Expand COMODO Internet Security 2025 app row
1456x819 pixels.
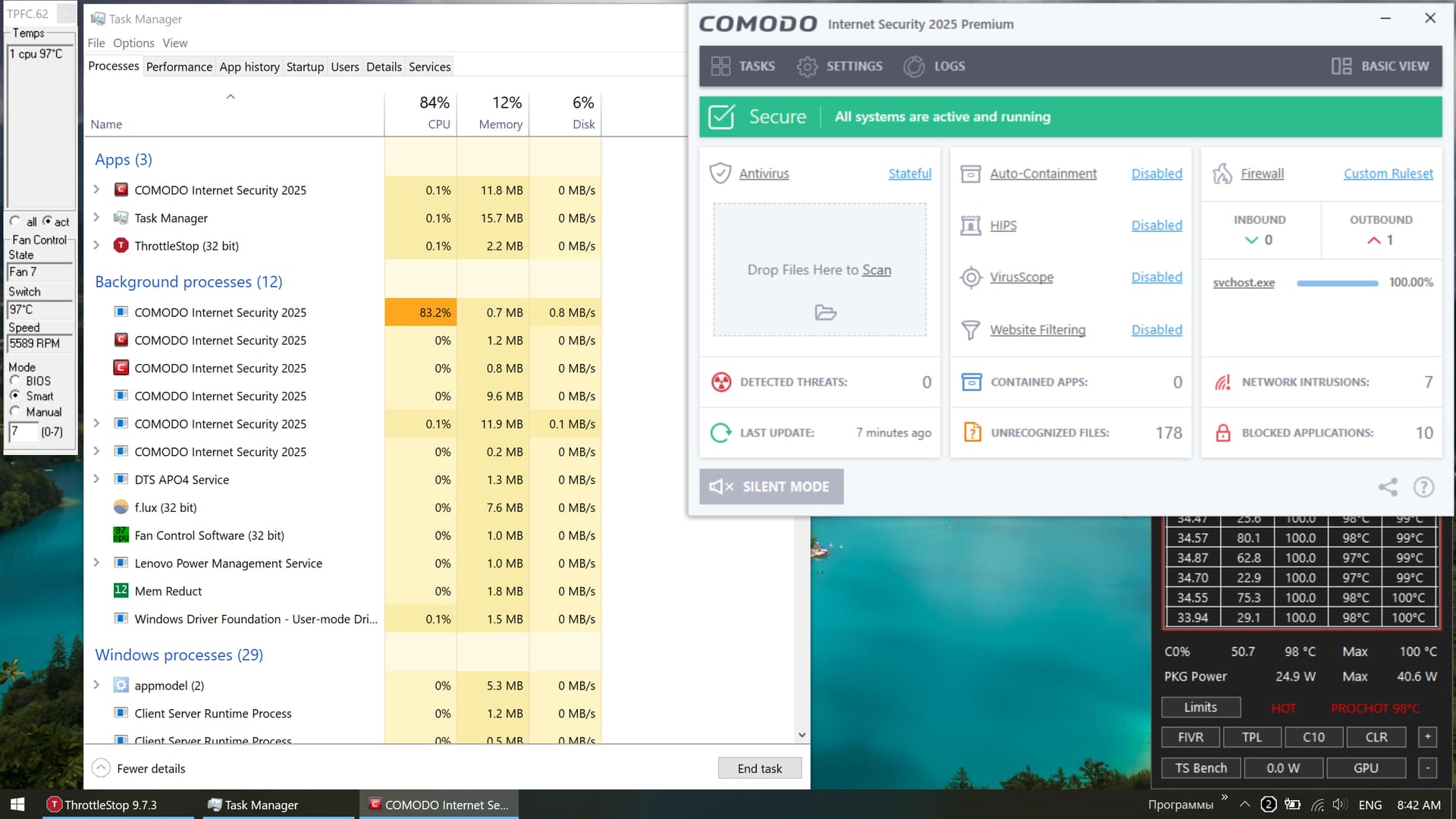(96, 190)
